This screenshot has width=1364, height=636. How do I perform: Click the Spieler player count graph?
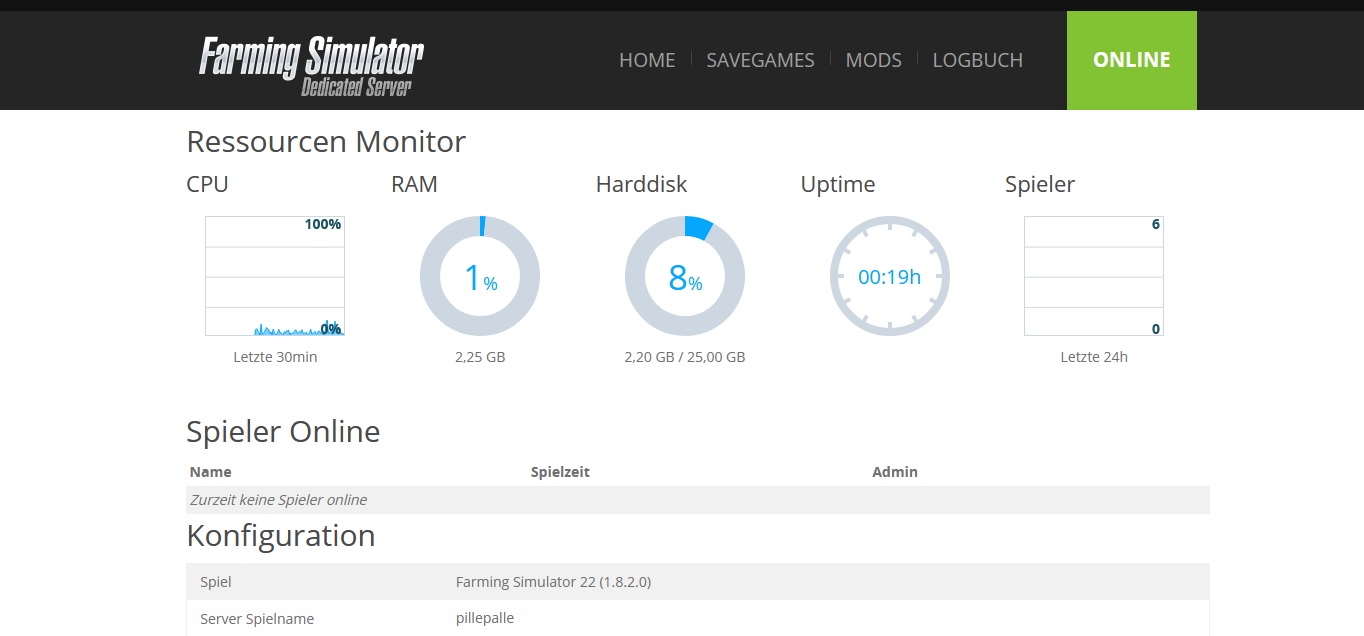[1094, 276]
